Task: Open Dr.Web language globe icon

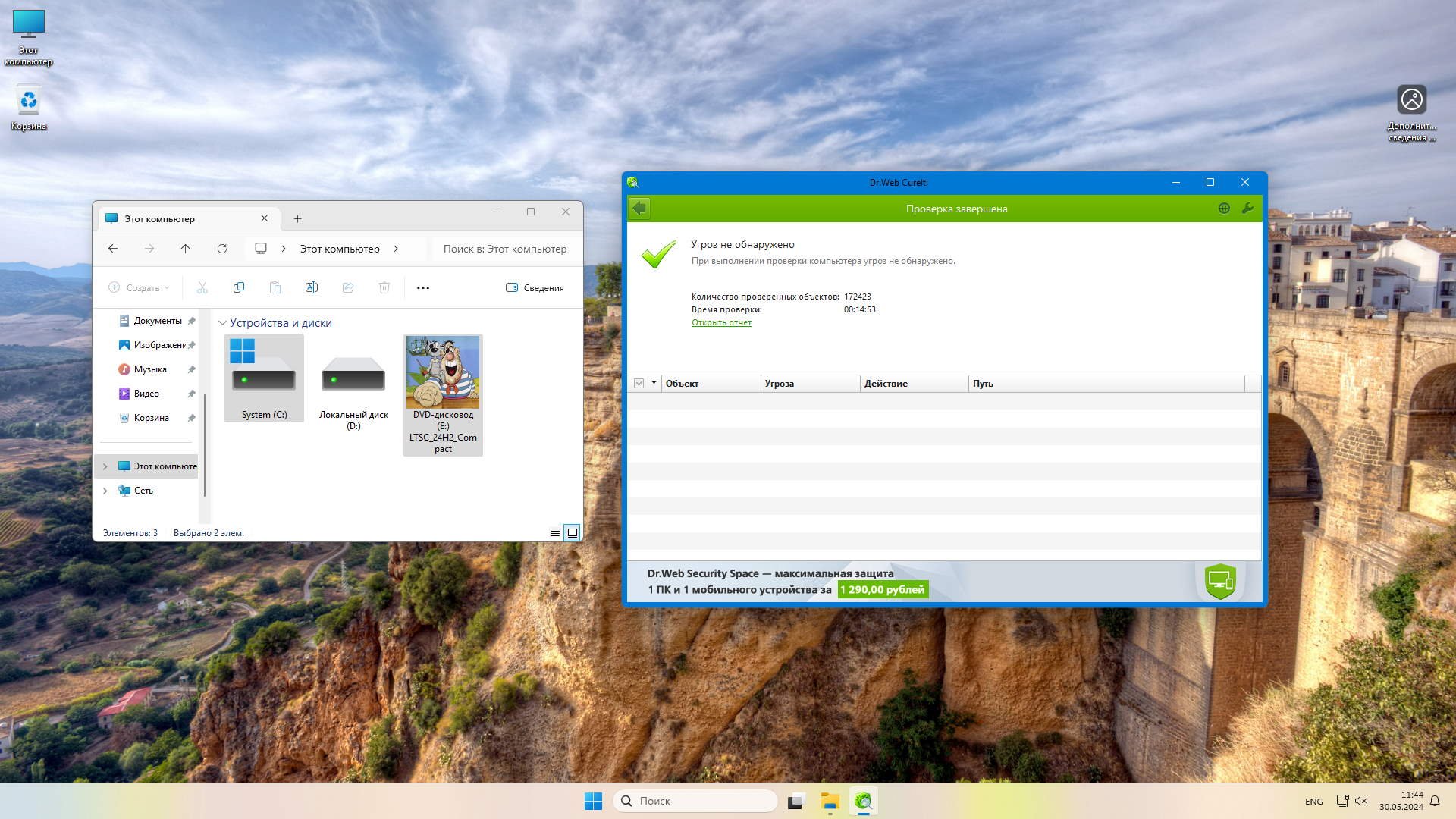Action: point(1224,208)
